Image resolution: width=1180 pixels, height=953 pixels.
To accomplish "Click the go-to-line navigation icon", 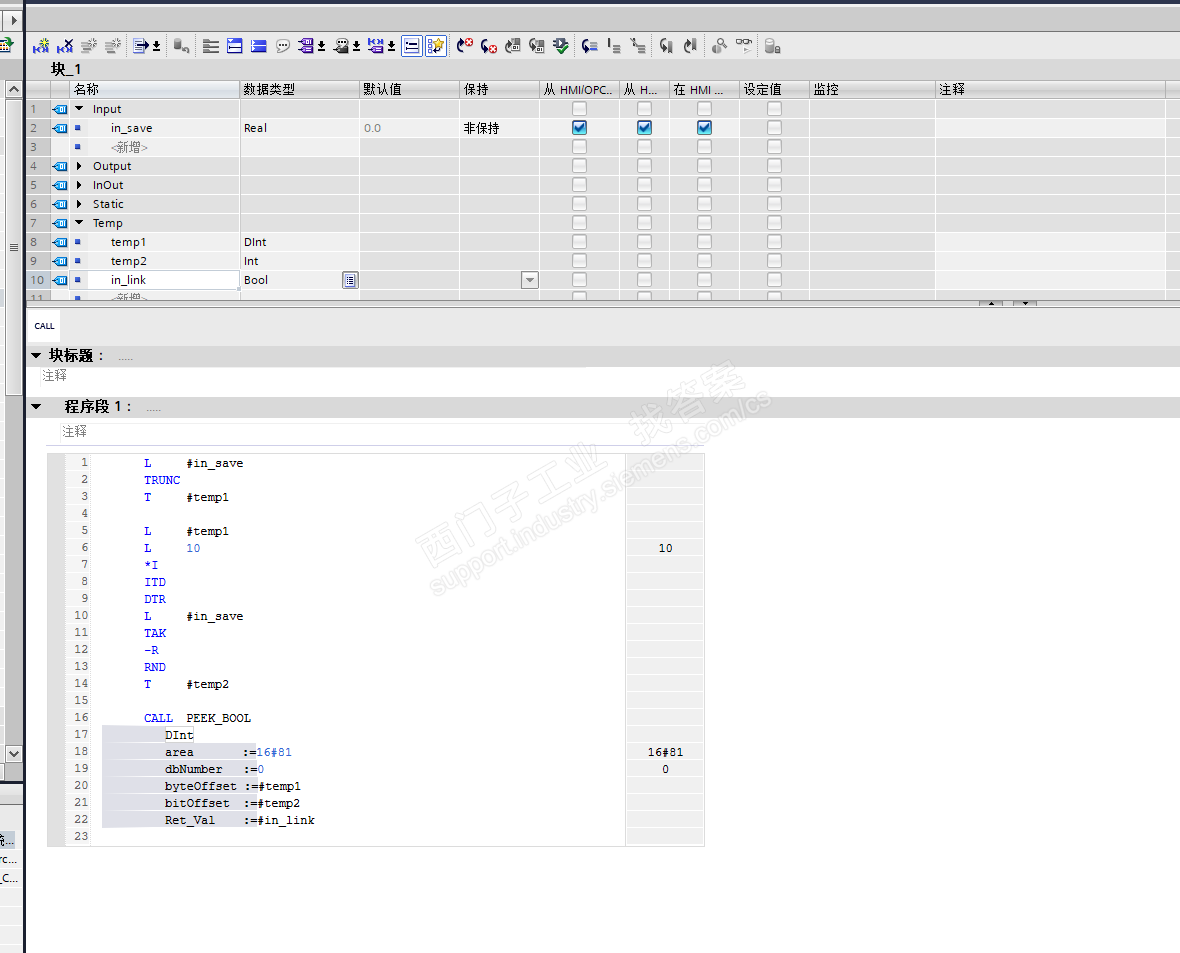I will click(590, 47).
